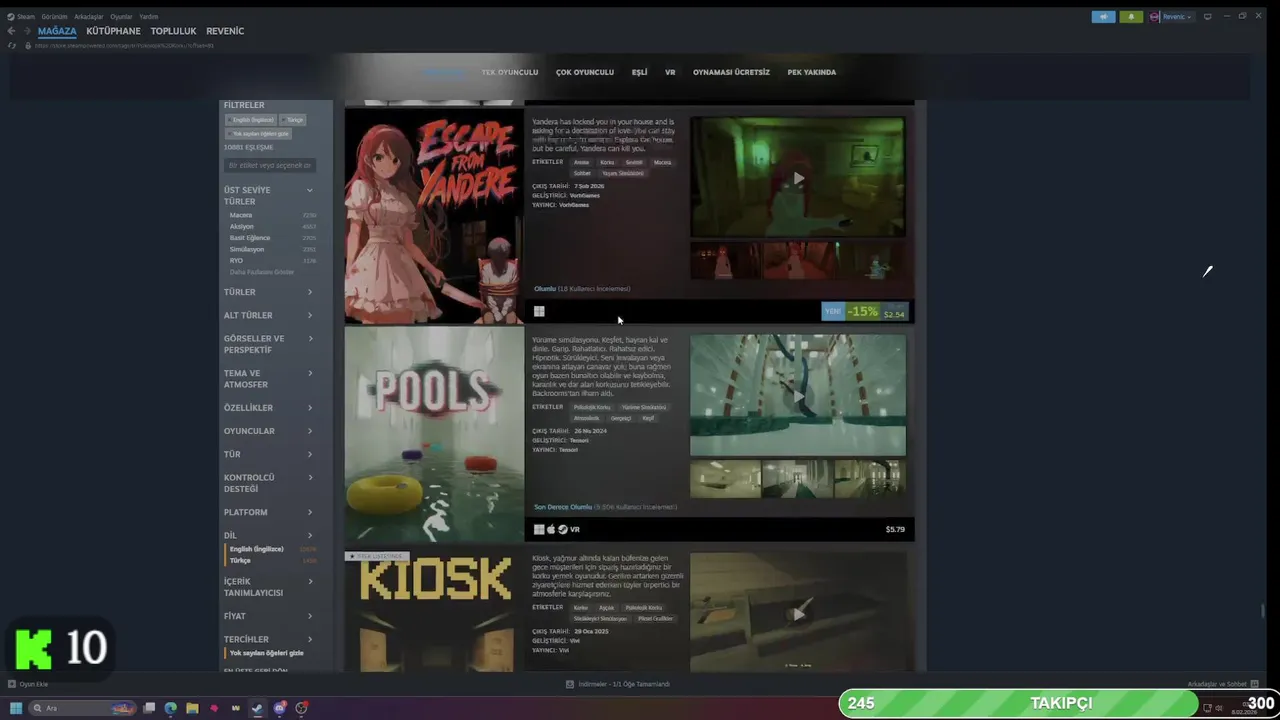
Task: Click the Windows taskbar Ara search box
Action: click(82, 708)
